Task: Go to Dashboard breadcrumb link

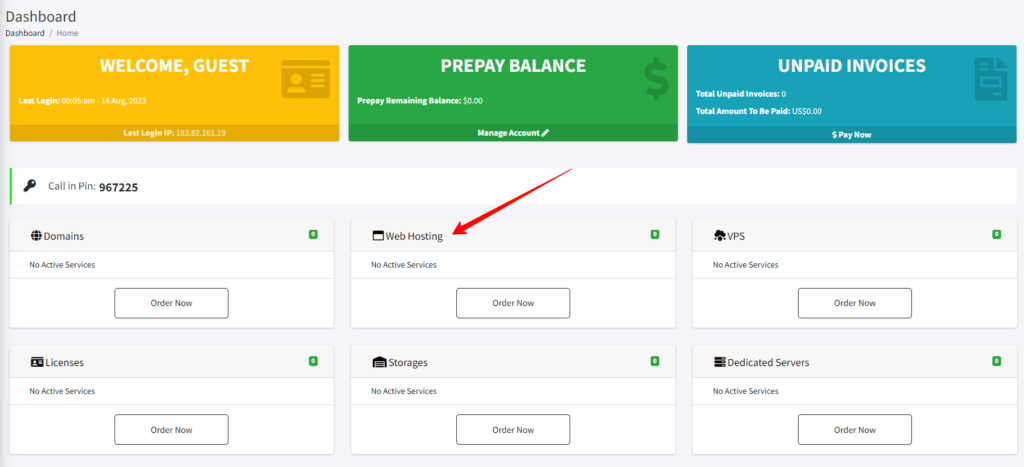Action: coord(25,33)
